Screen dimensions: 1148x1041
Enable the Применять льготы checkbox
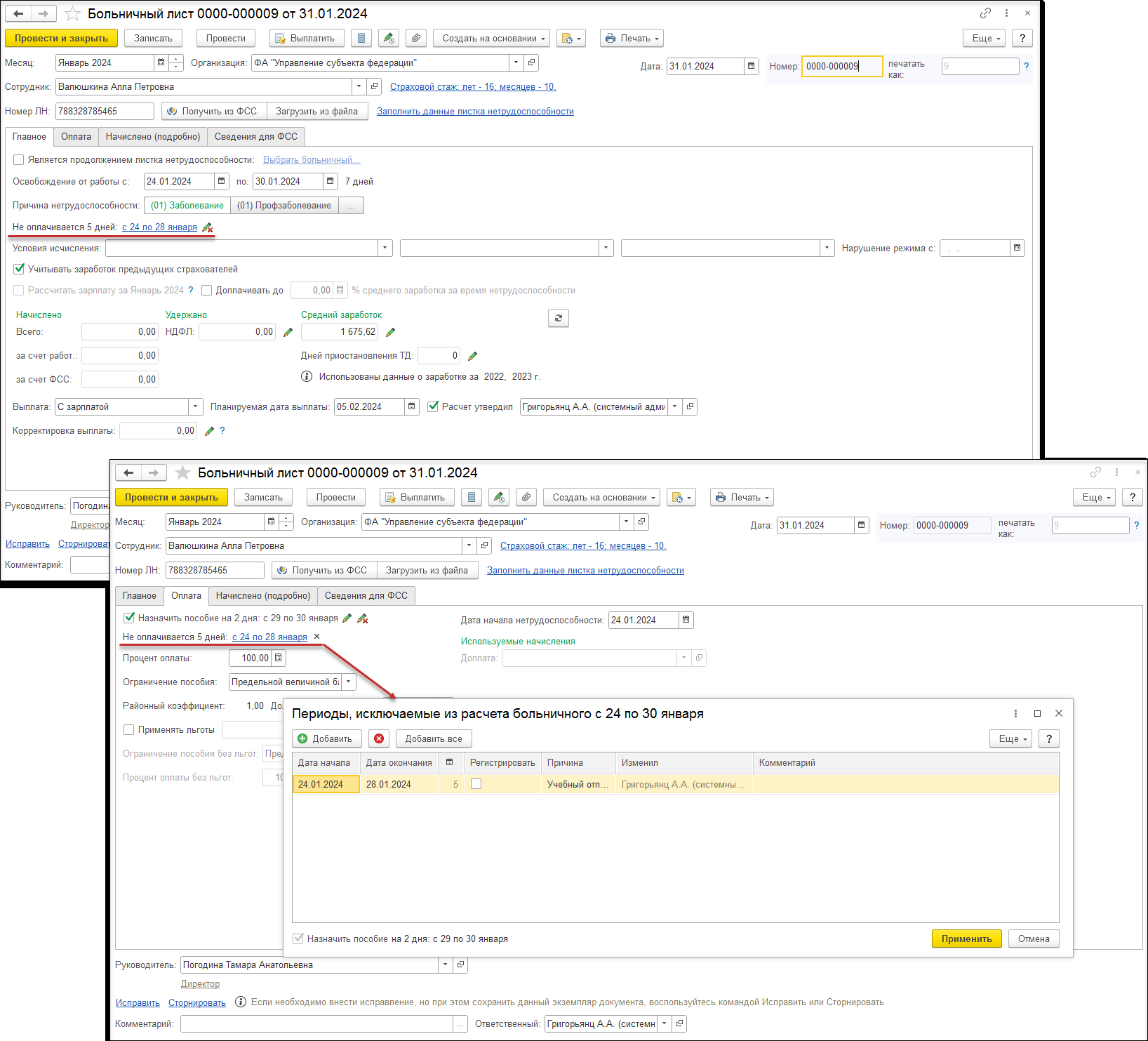pyautogui.click(x=129, y=729)
